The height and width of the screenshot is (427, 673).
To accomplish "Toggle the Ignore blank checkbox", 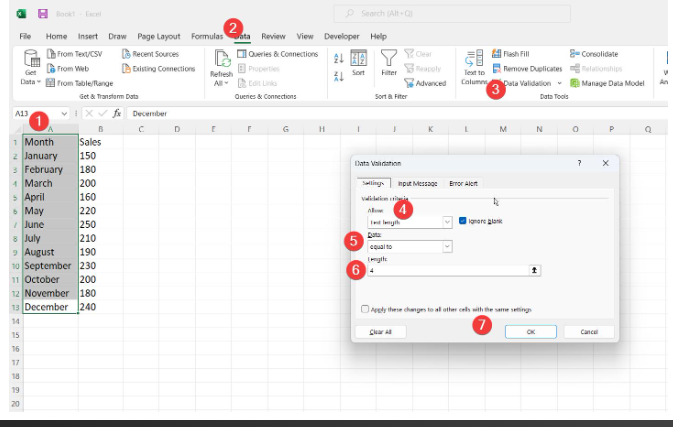I will 463,221.
